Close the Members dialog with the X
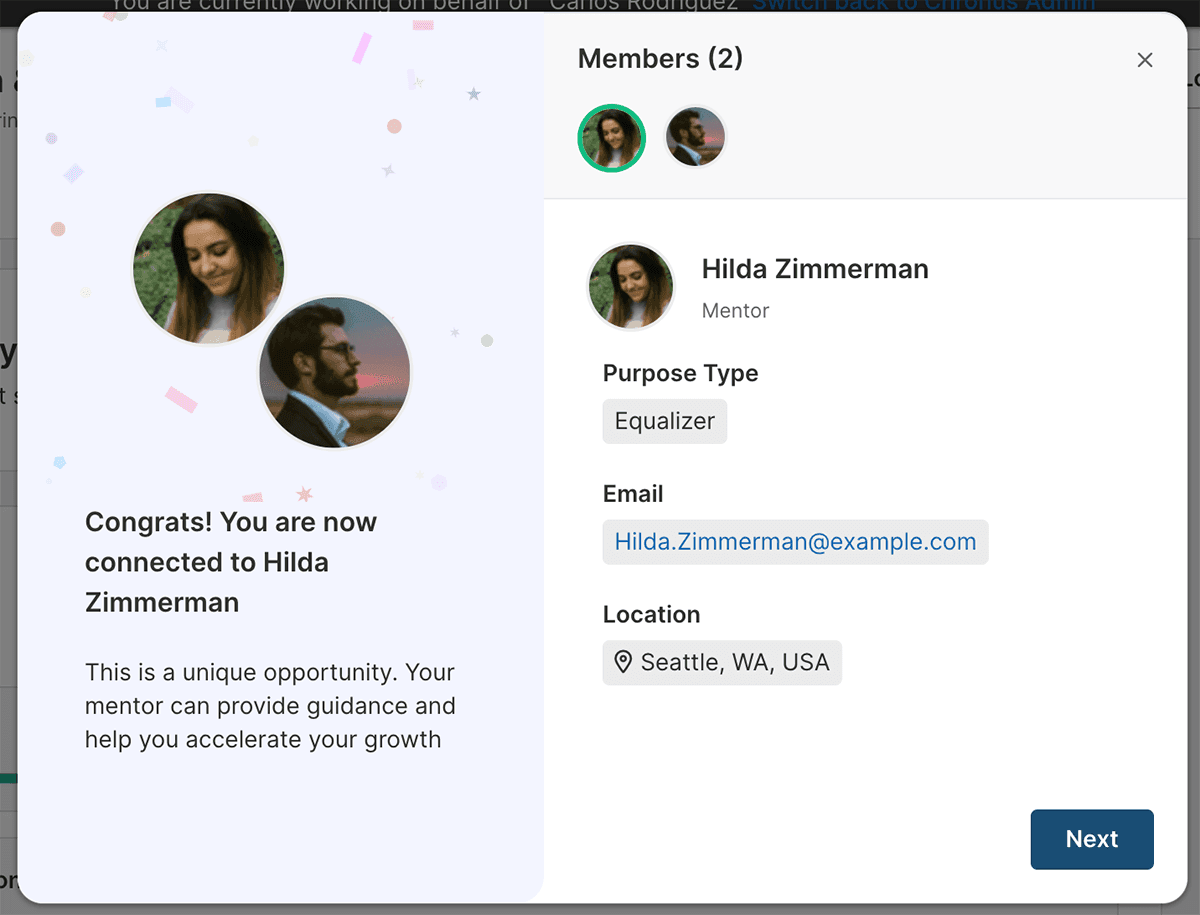1200x915 pixels. (x=1145, y=60)
